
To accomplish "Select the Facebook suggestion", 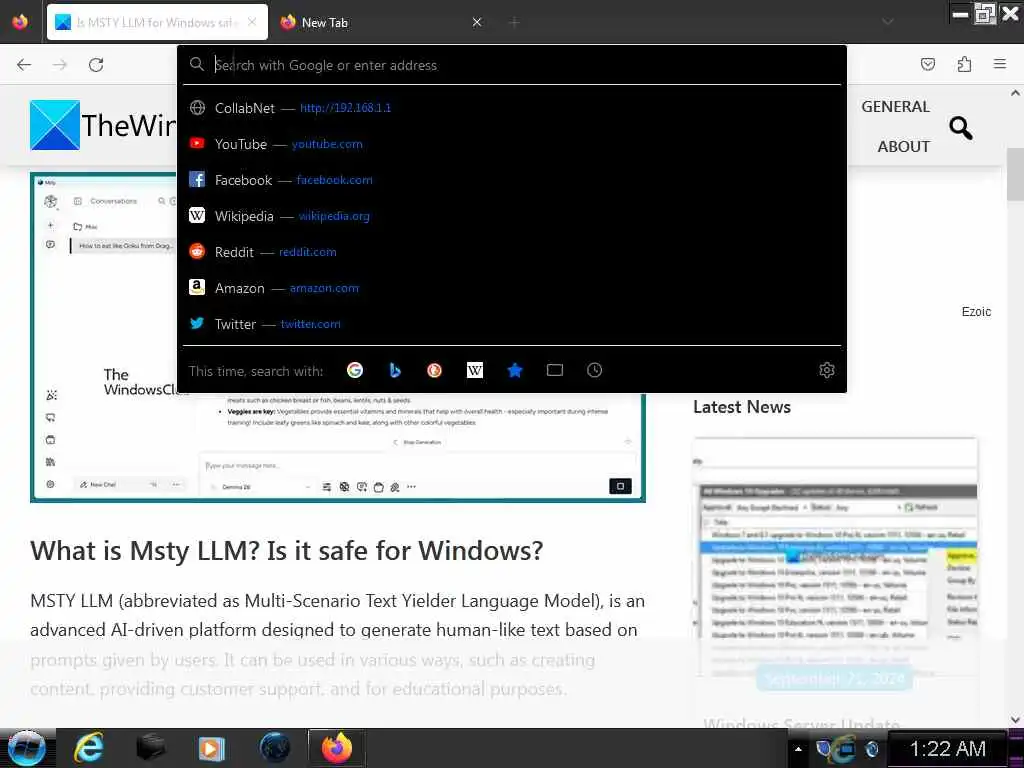I will coord(512,180).
